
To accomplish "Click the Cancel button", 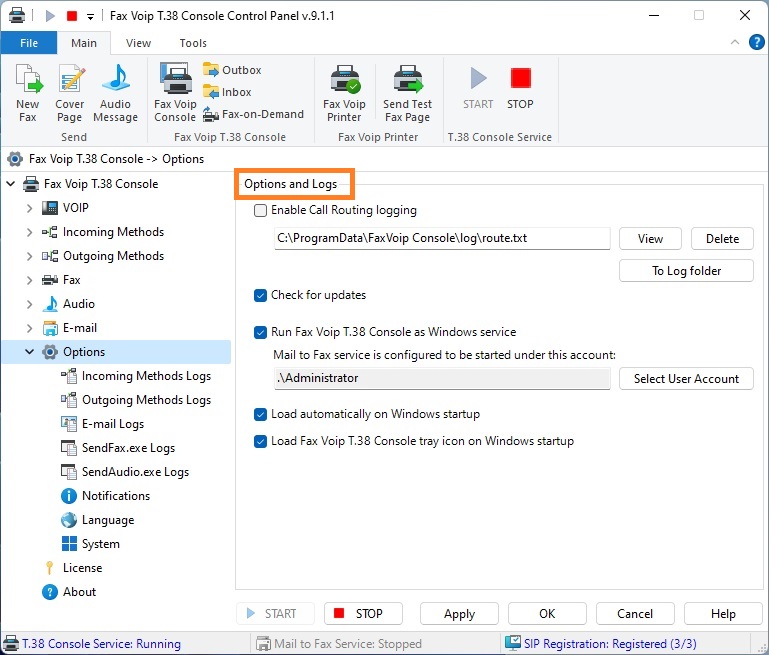I will [635, 614].
